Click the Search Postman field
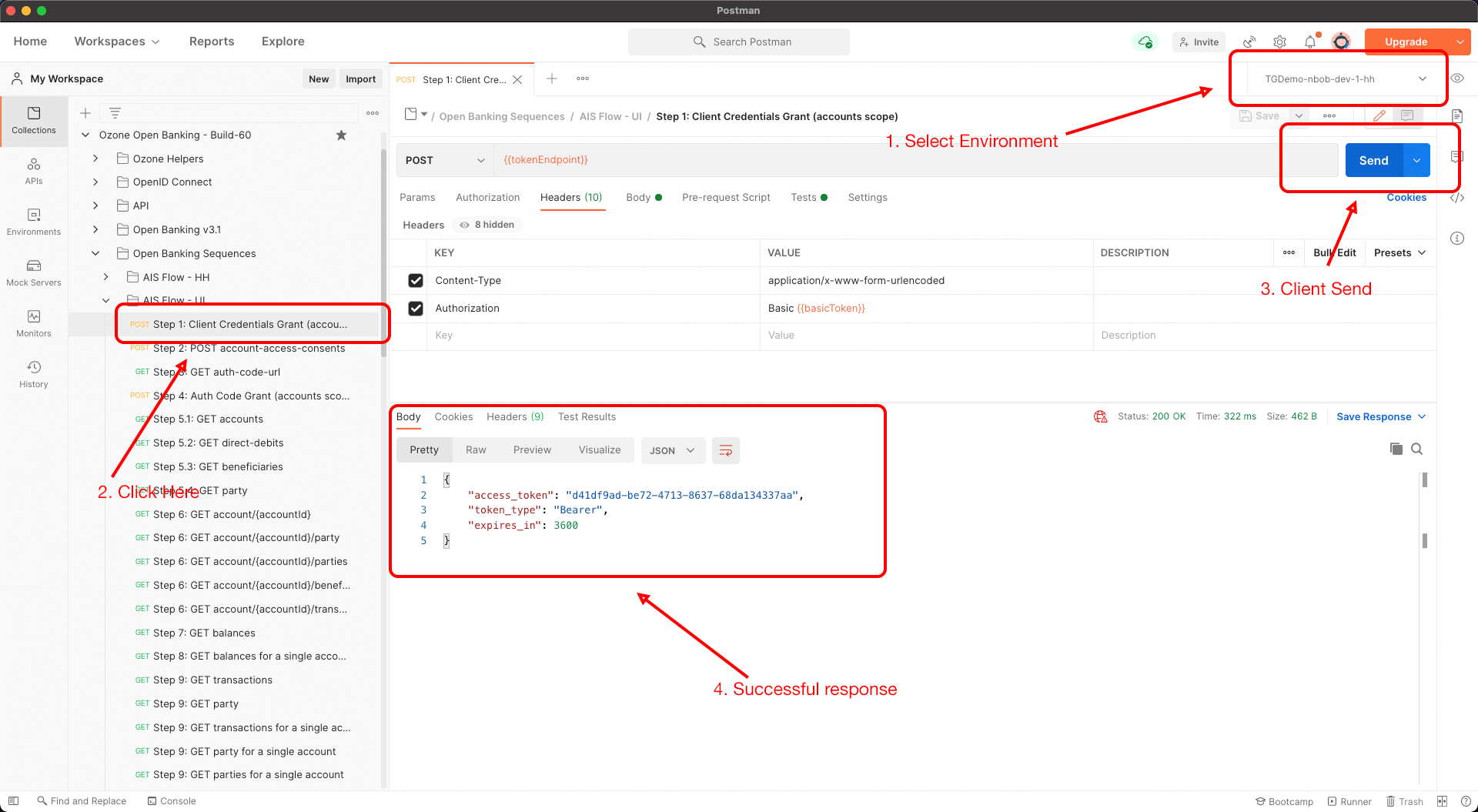This screenshot has width=1478, height=812. [739, 42]
